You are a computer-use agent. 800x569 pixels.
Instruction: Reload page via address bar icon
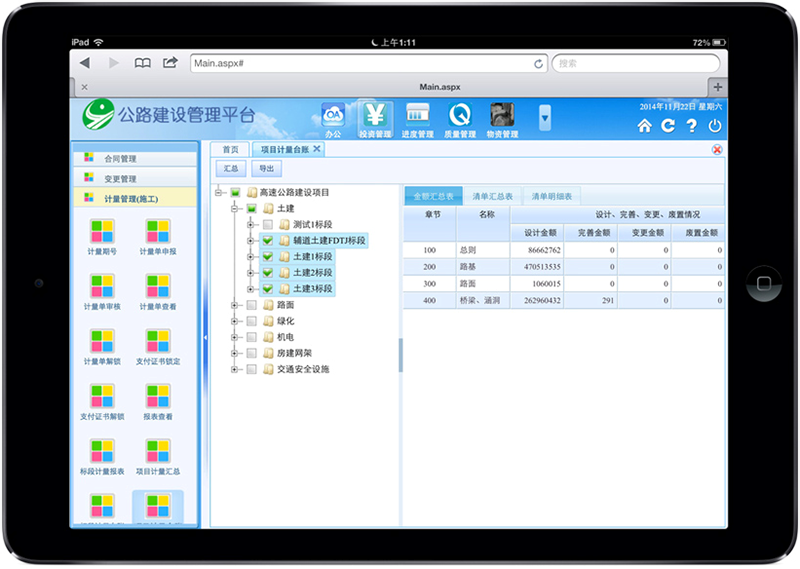coord(538,64)
